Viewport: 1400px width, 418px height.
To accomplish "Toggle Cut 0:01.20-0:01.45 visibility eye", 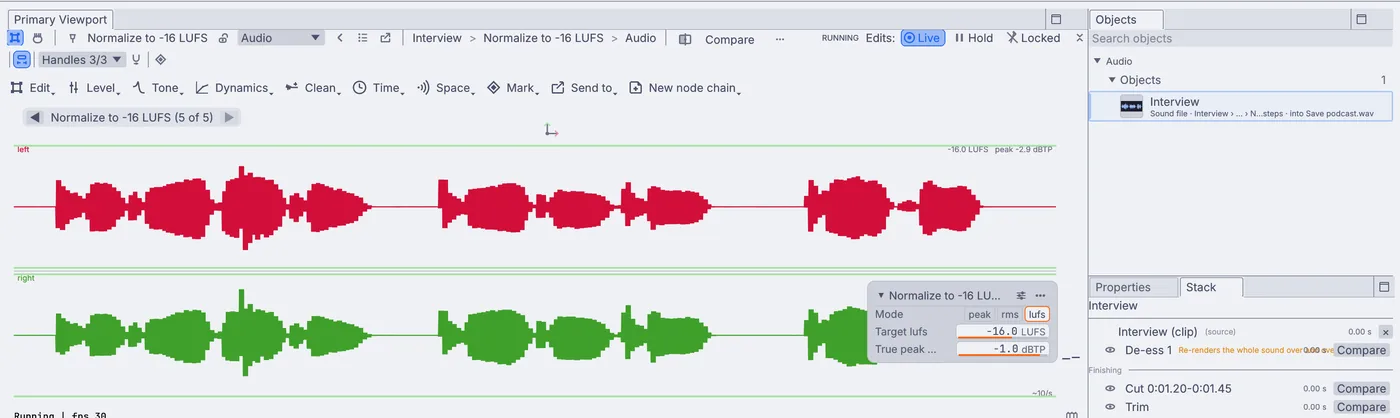I will pyautogui.click(x=1110, y=388).
